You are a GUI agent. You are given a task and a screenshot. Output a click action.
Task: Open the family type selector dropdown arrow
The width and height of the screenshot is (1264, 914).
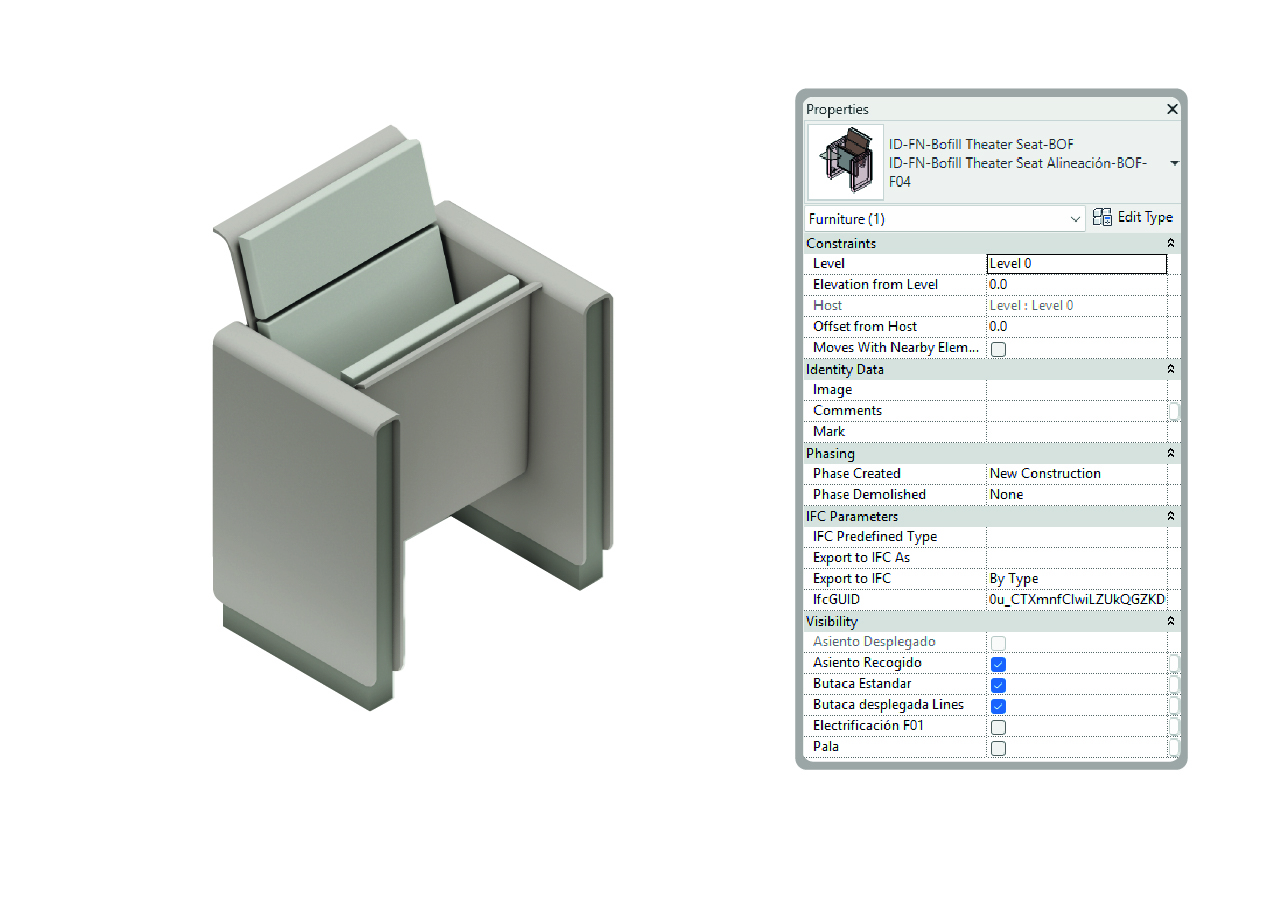(x=1174, y=162)
